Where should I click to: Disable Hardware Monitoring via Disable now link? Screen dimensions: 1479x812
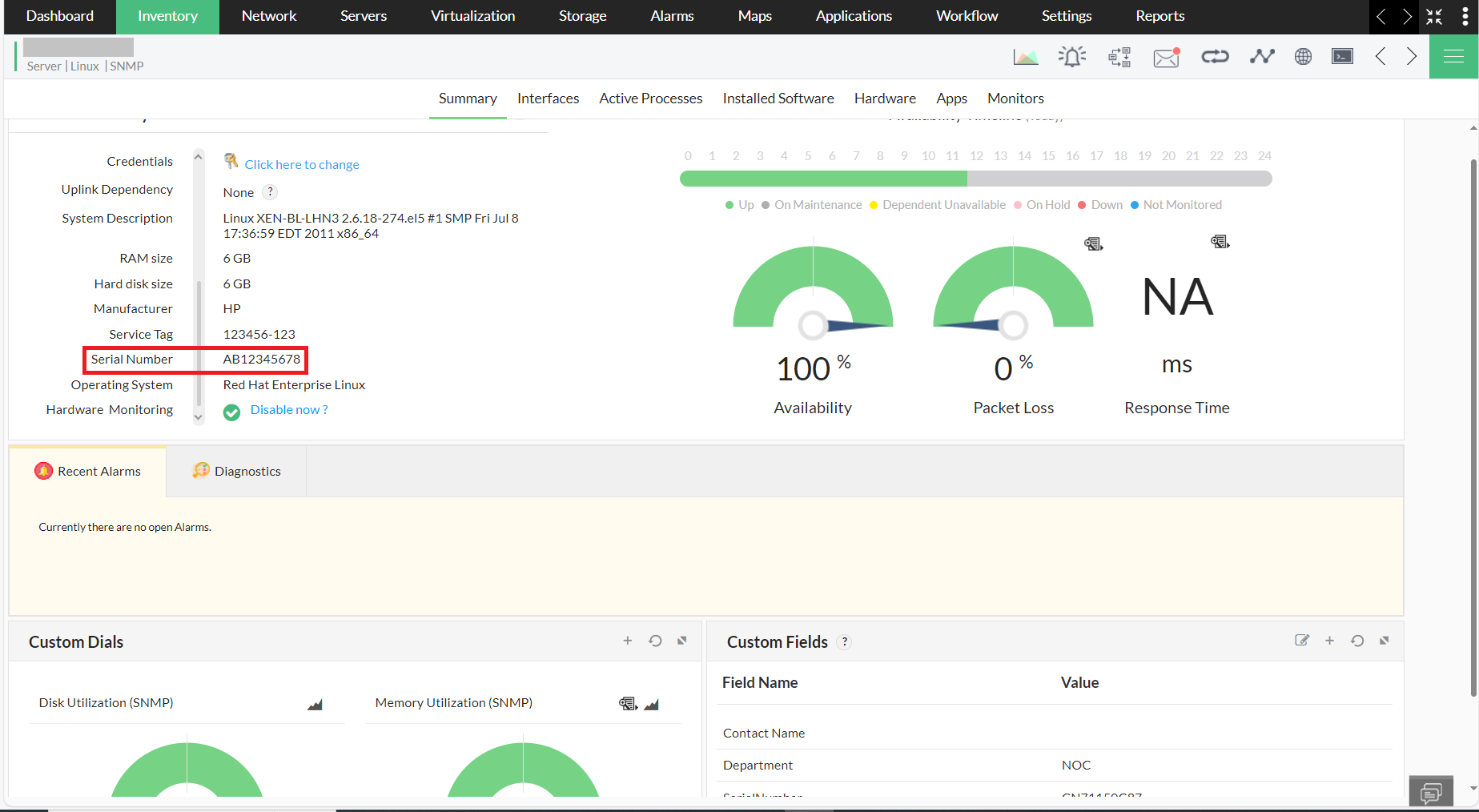click(288, 409)
